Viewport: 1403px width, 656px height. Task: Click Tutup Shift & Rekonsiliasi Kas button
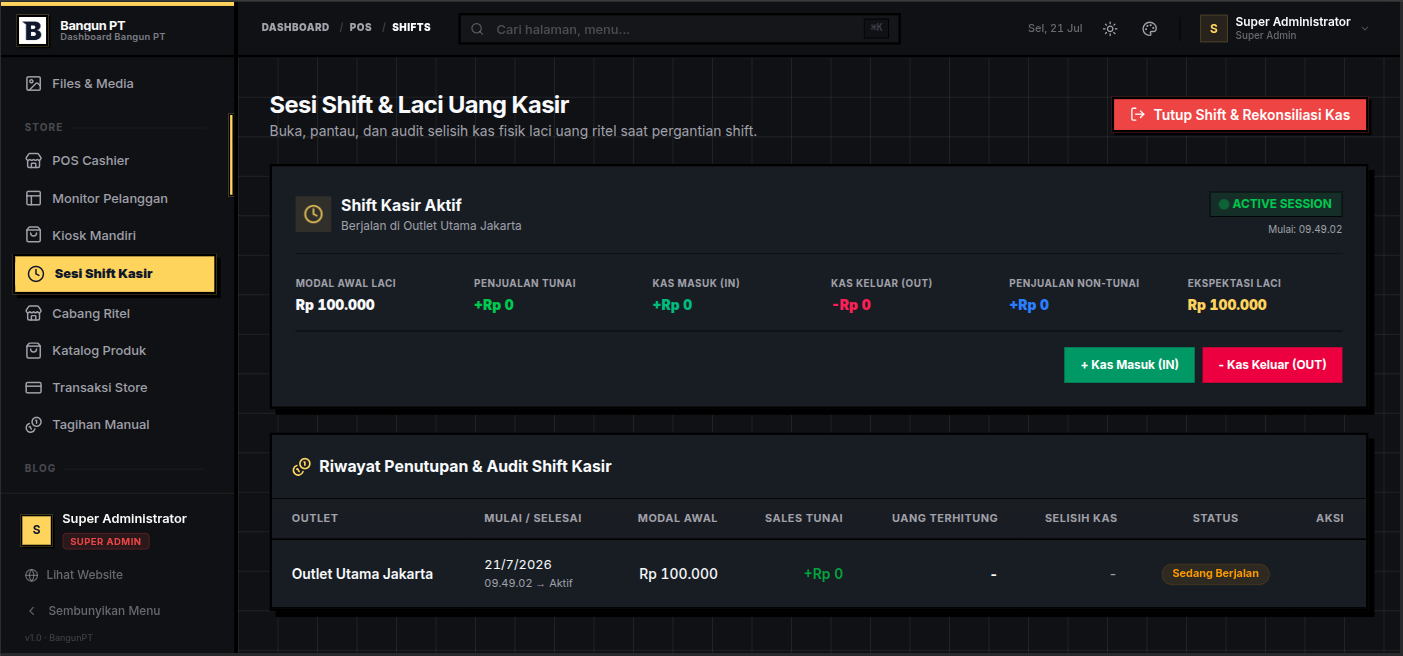click(1240, 115)
